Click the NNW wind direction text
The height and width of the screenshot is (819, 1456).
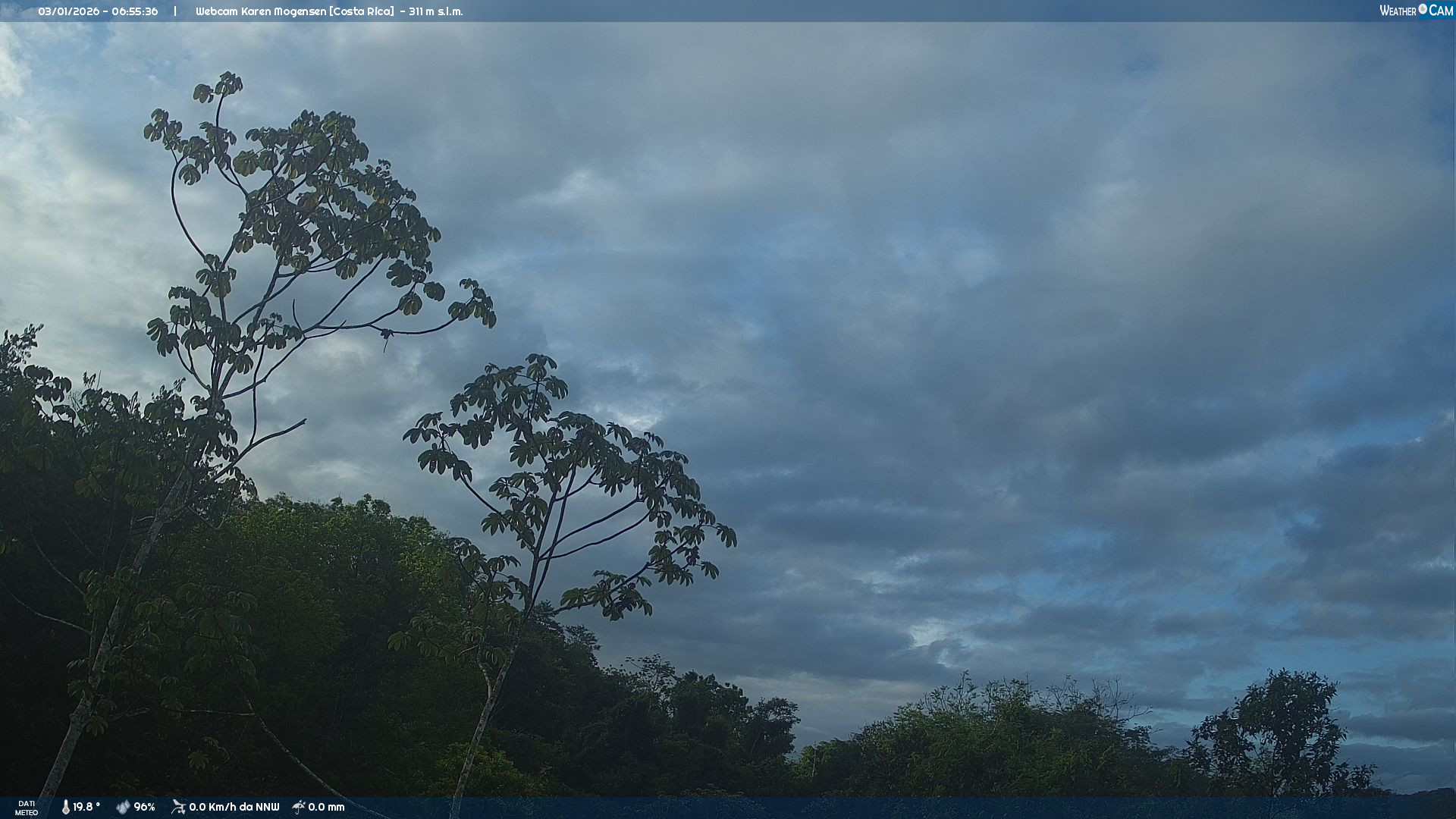click(268, 807)
